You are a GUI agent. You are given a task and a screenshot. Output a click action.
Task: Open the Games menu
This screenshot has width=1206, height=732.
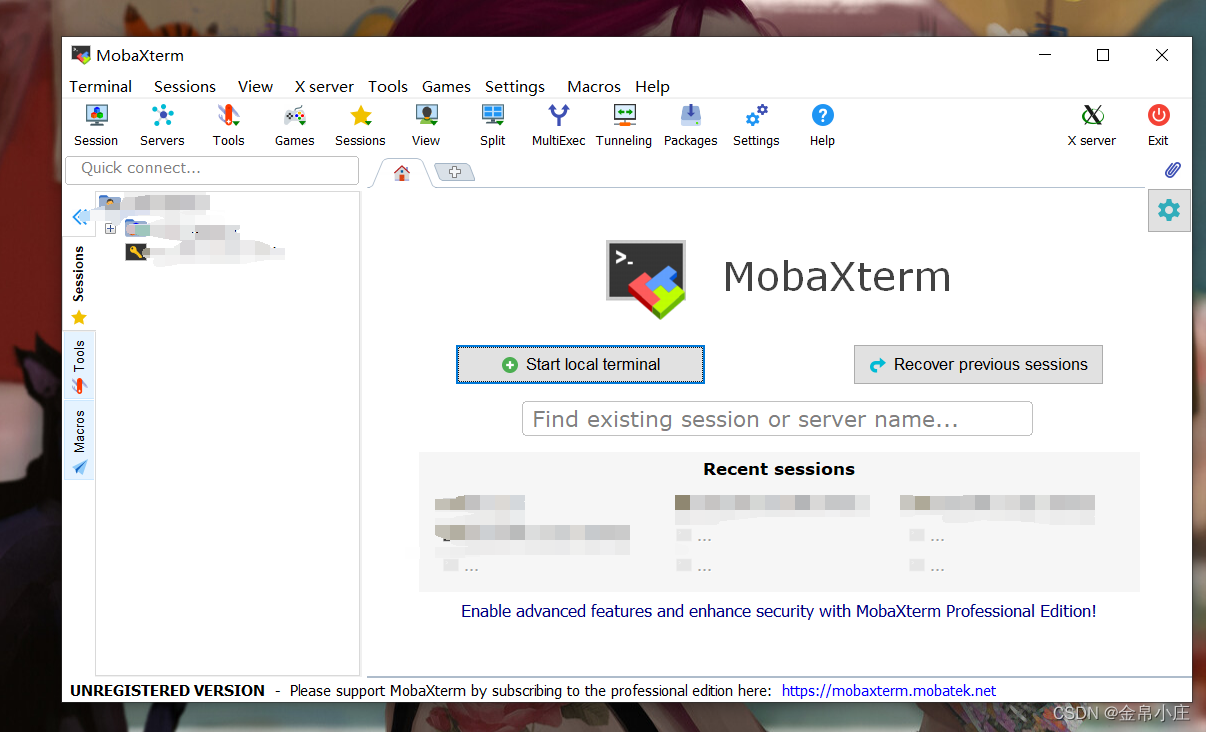(x=446, y=87)
